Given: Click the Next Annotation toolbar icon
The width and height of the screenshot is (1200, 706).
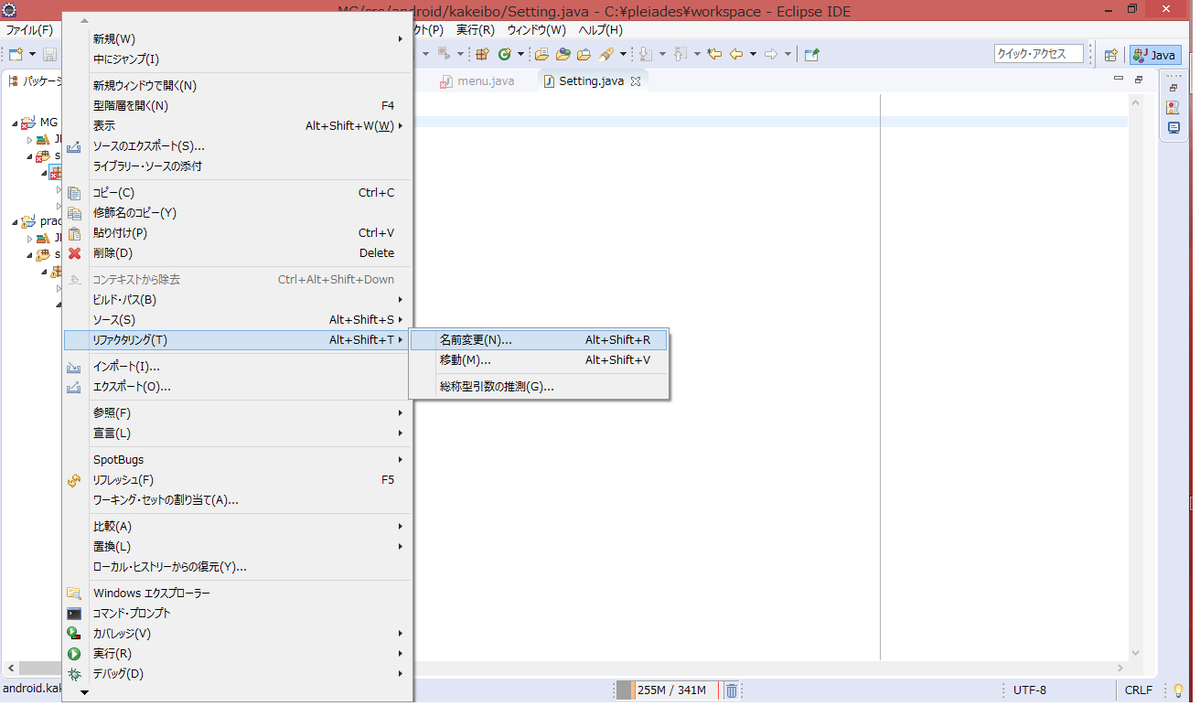Looking at the screenshot, I should tap(645, 54).
